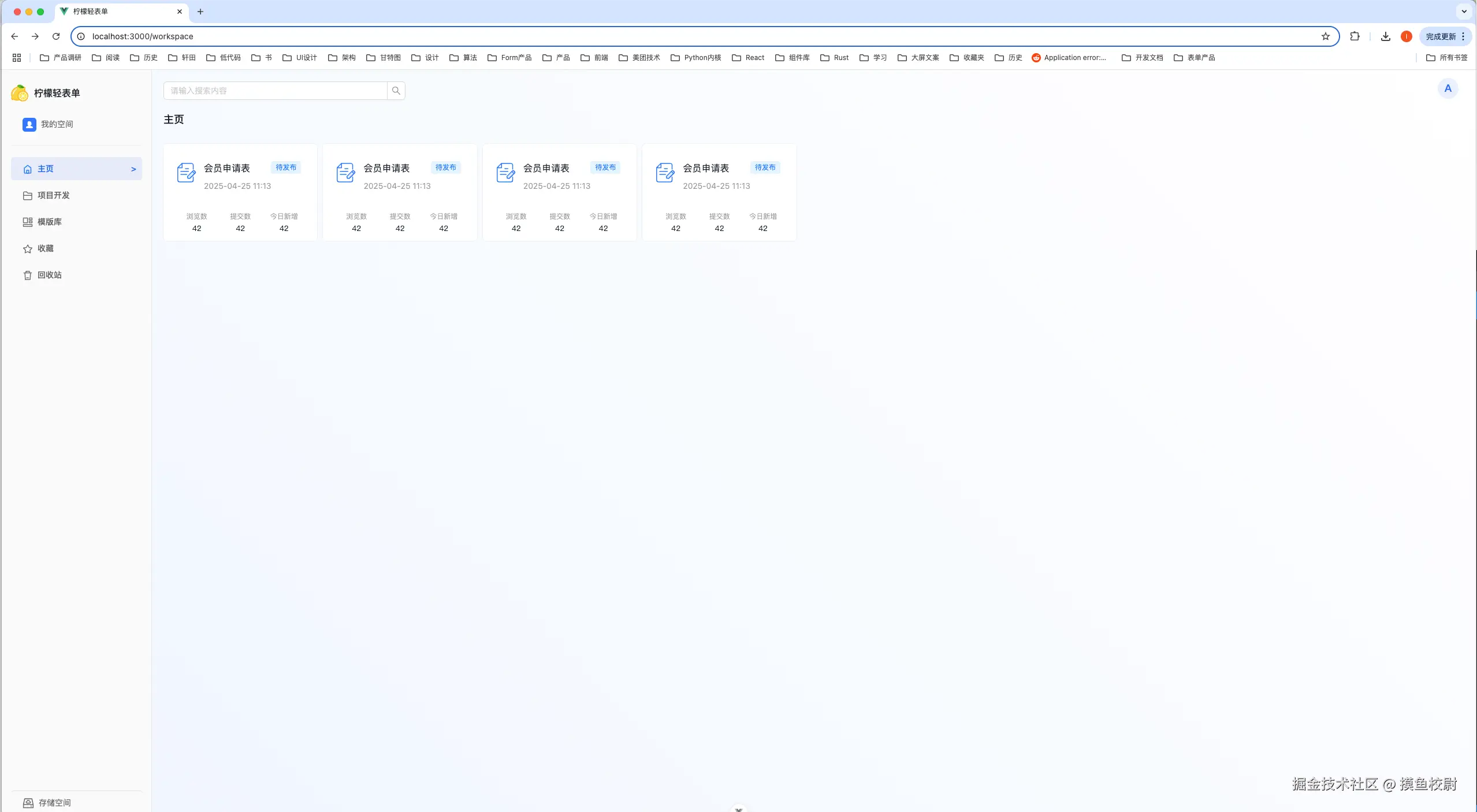
Task: Select 模版库 in sidebar menu
Action: pos(49,222)
